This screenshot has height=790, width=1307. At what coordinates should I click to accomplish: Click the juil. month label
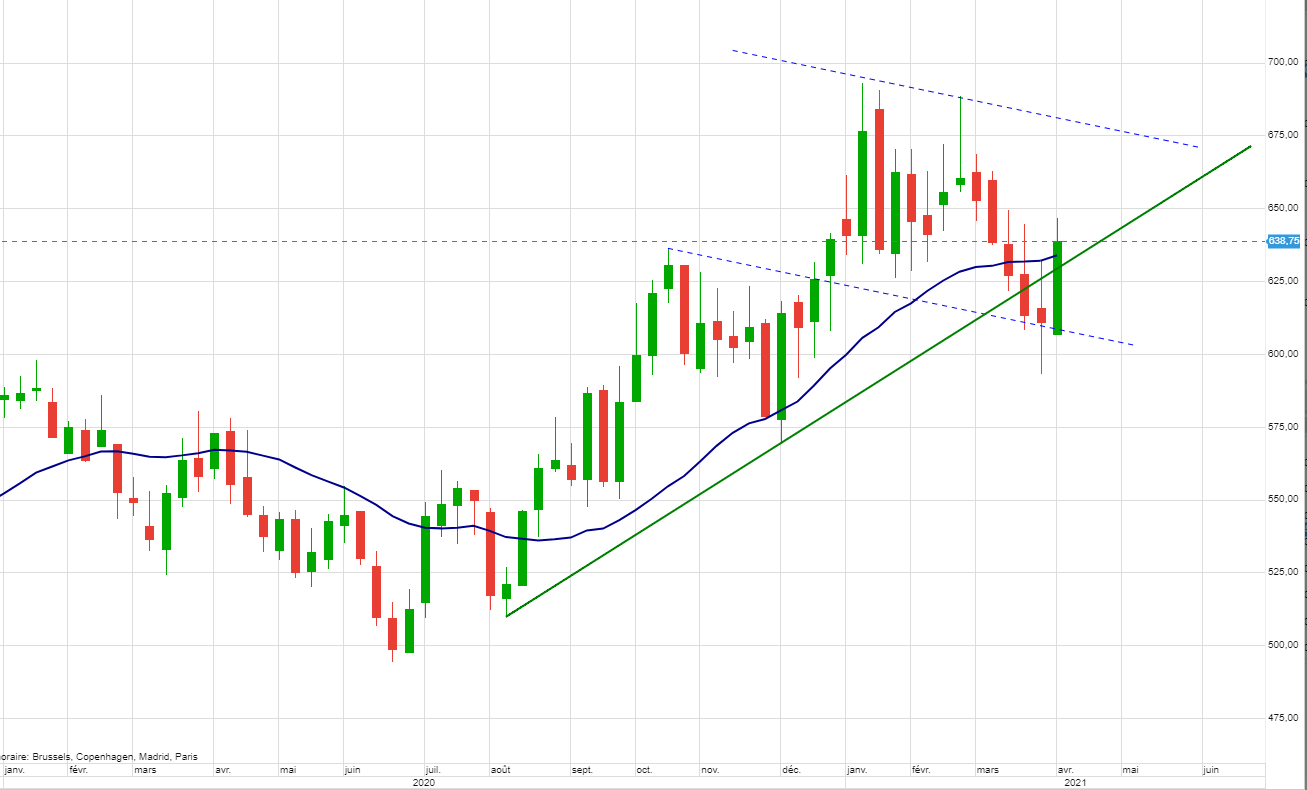(433, 770)
